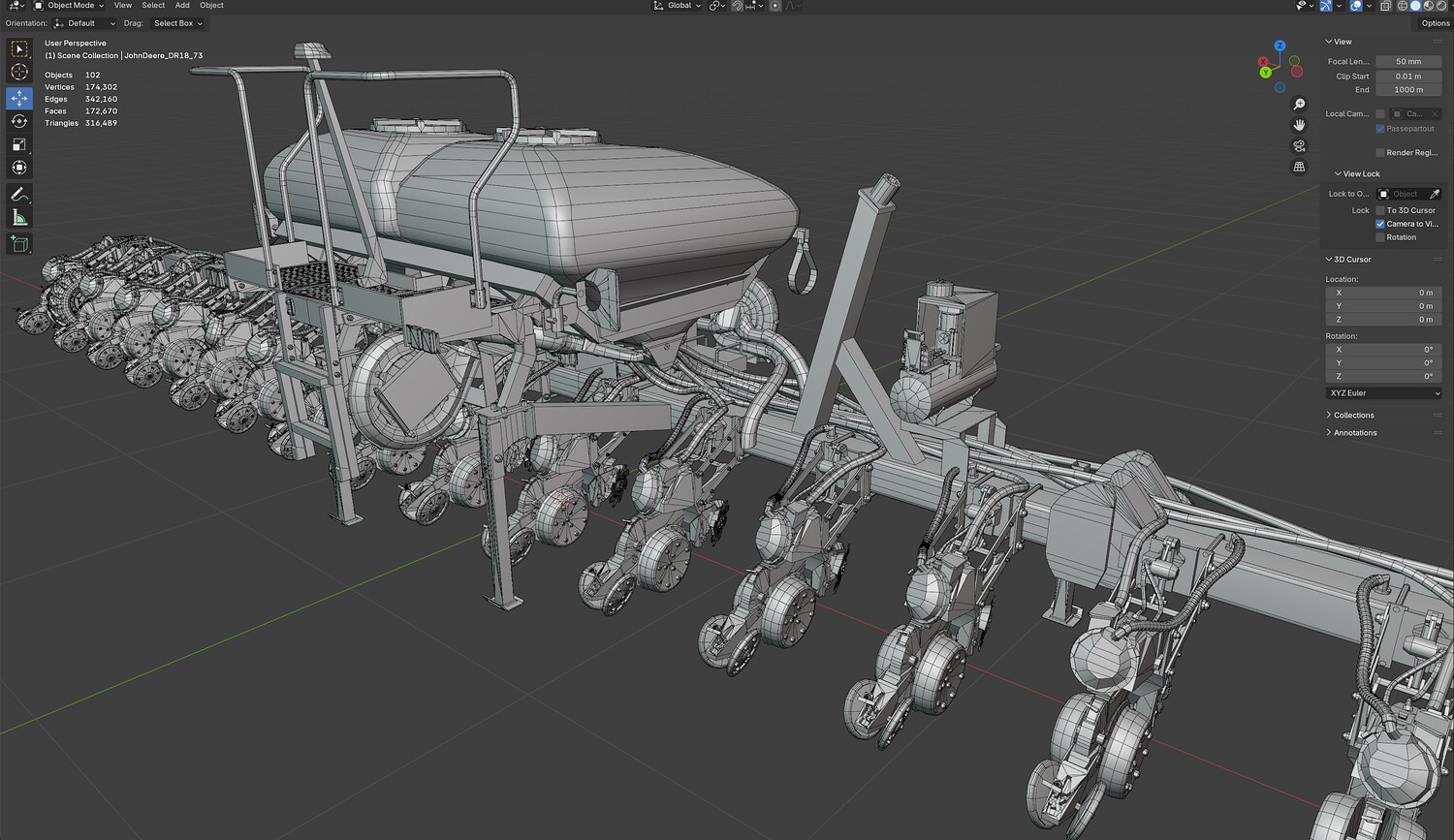Enable the Lock Rotation checkbox
This screenshot has width=1454, height=840.
pyautogui.click(x=1380, y=237)
